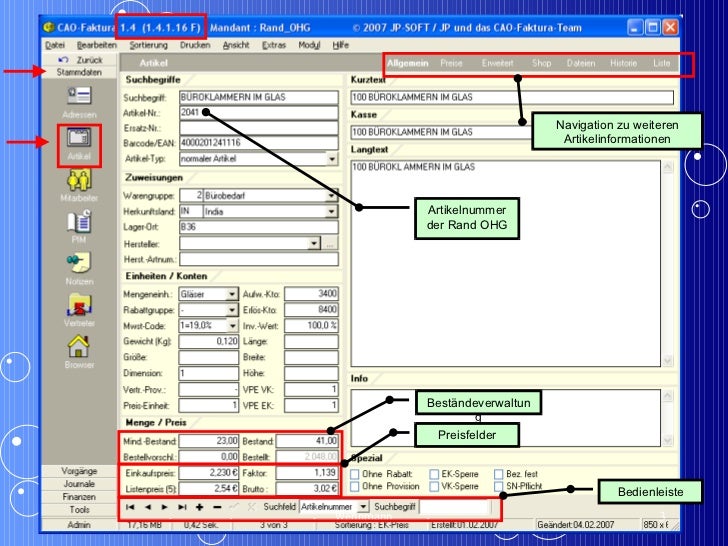Image resolution: width=728 pixels, height=546 pixels.
Task: Switch to the Historie tab
Action: click(x=624, y=63)
